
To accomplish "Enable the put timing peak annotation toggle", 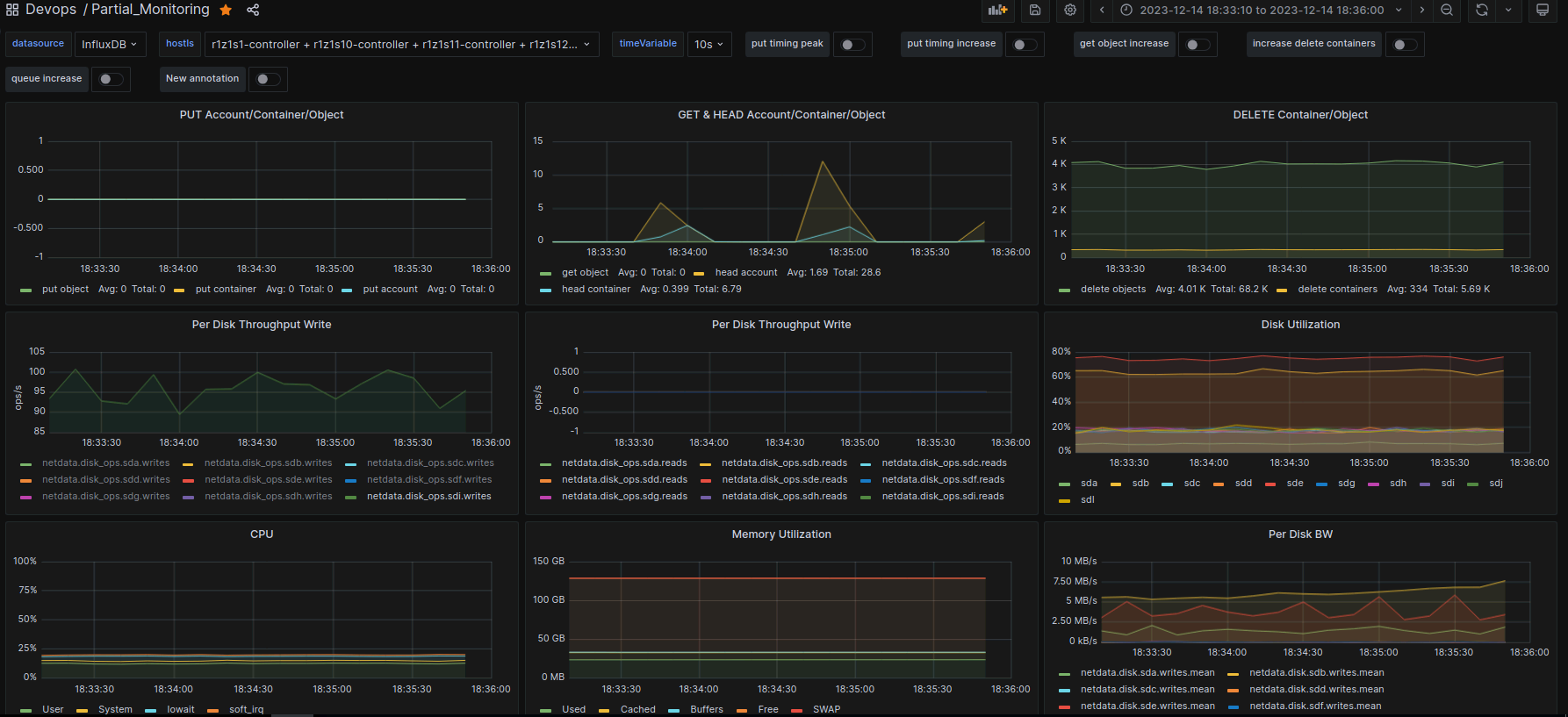I will click(x=852, y=45).
